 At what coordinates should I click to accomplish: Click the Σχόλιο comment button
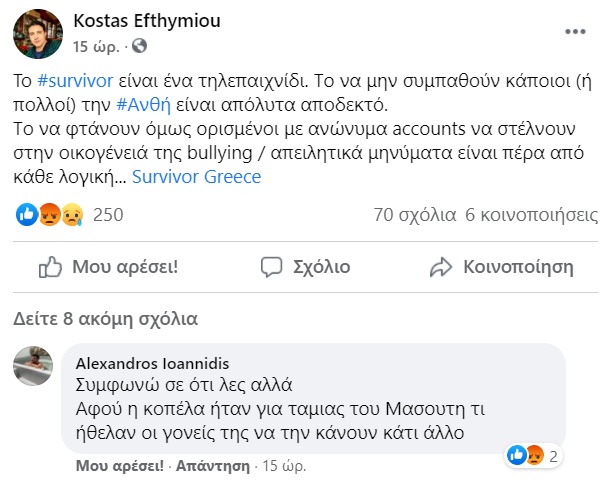pos(304,267)
